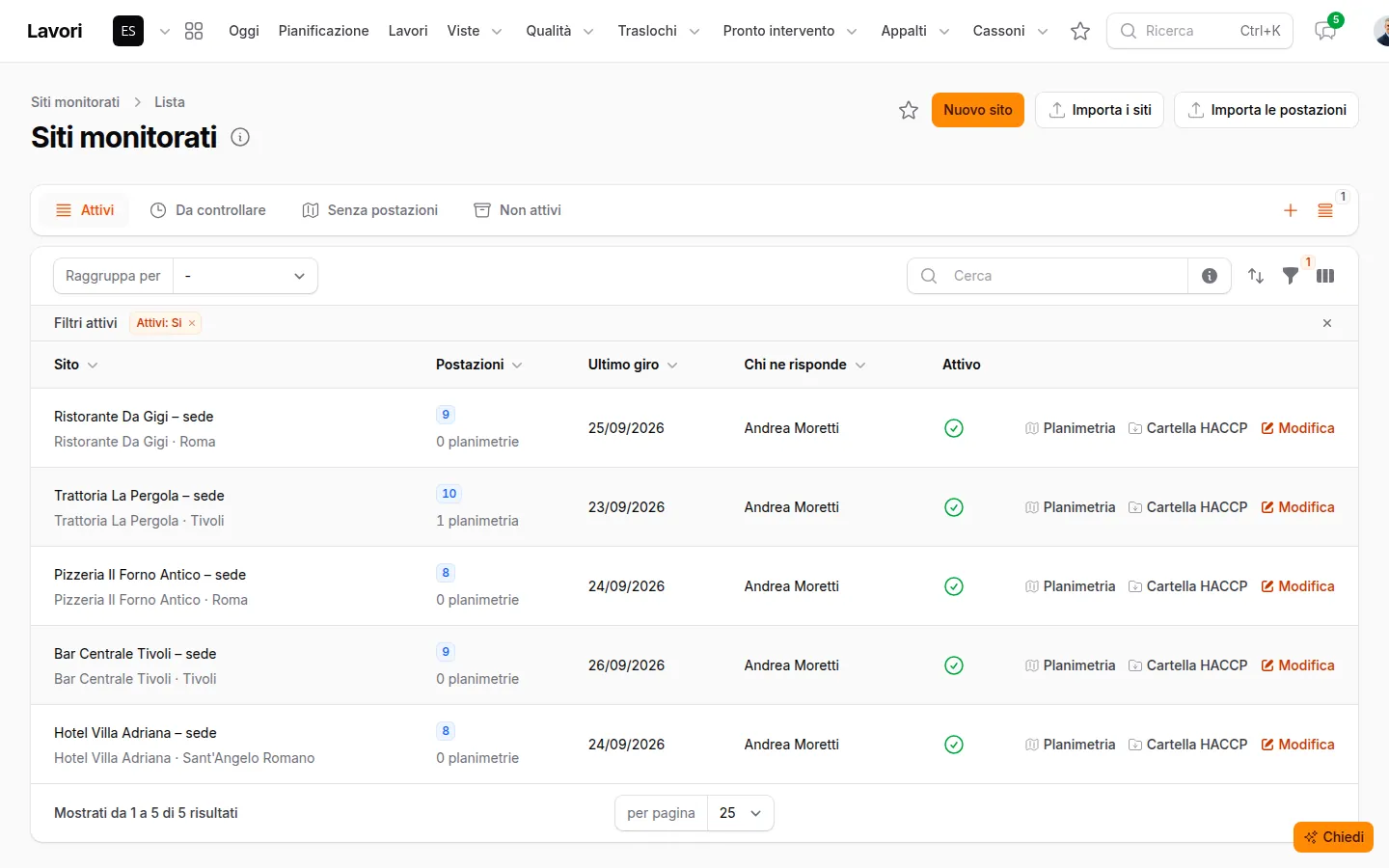Expand the Qualità menu
This screenshot has height=868, width=1389.
[x=559, y=31]
